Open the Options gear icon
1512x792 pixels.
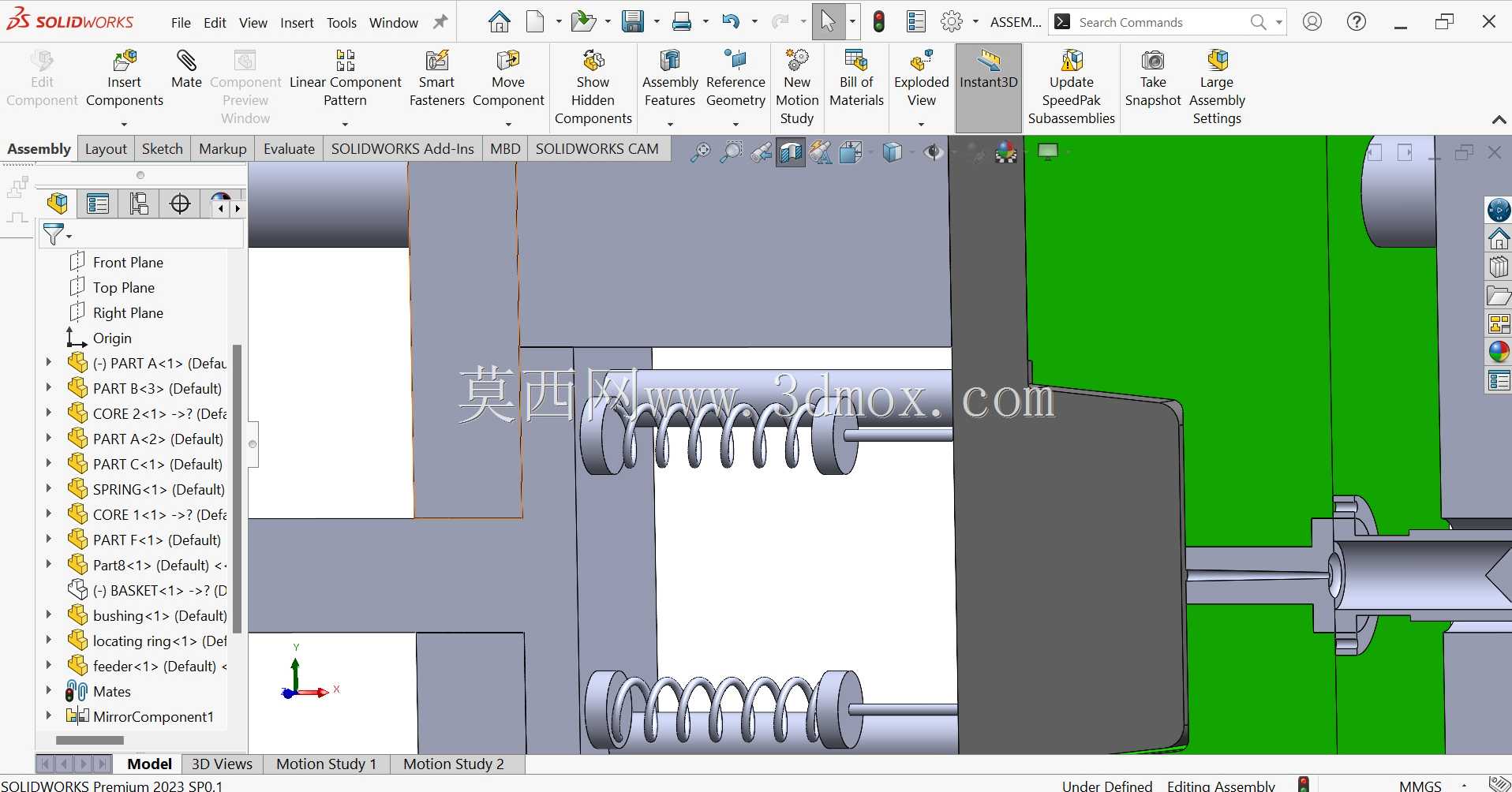(x=952, y=22)
